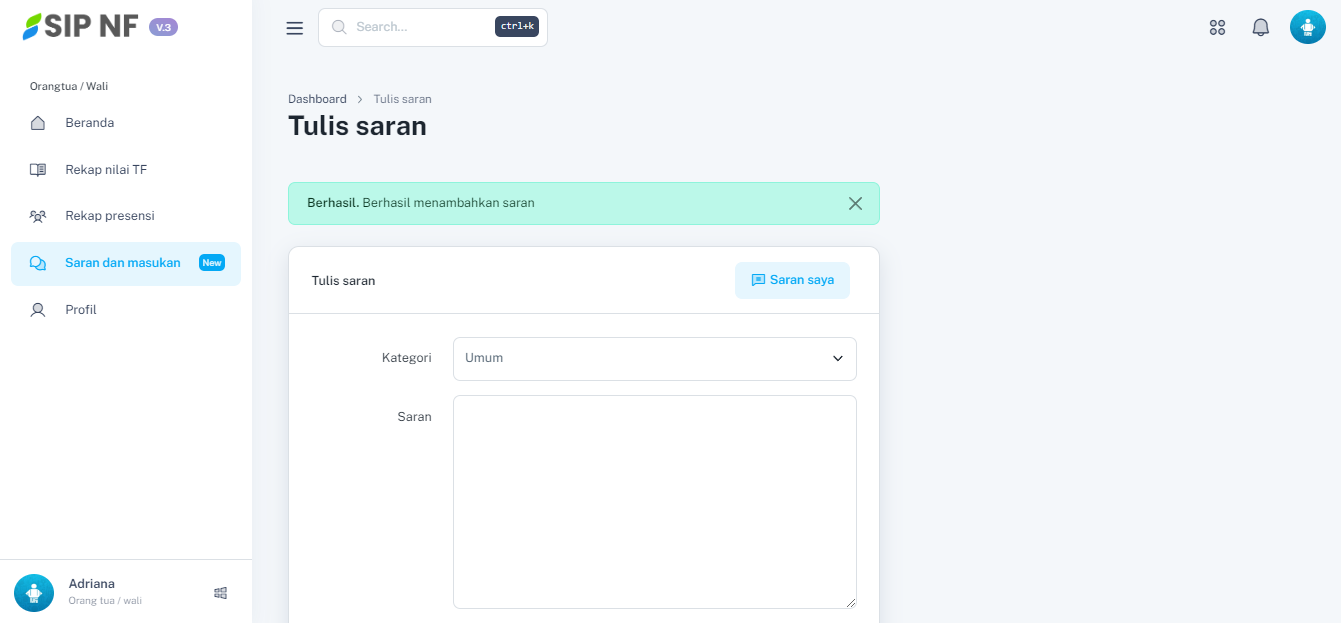
Task: Click the sidebar footer icon beside Adriana
Action: click(x=221, y=593)
